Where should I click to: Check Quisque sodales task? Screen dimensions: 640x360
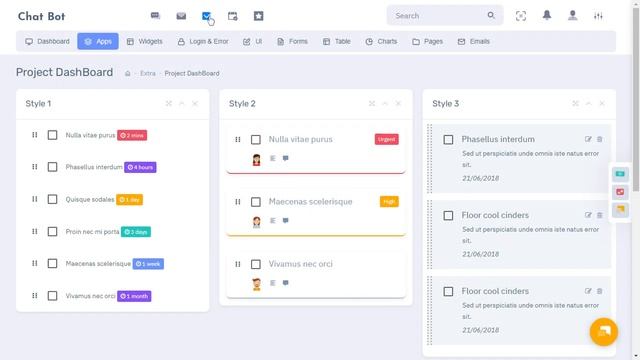point(52,199)
